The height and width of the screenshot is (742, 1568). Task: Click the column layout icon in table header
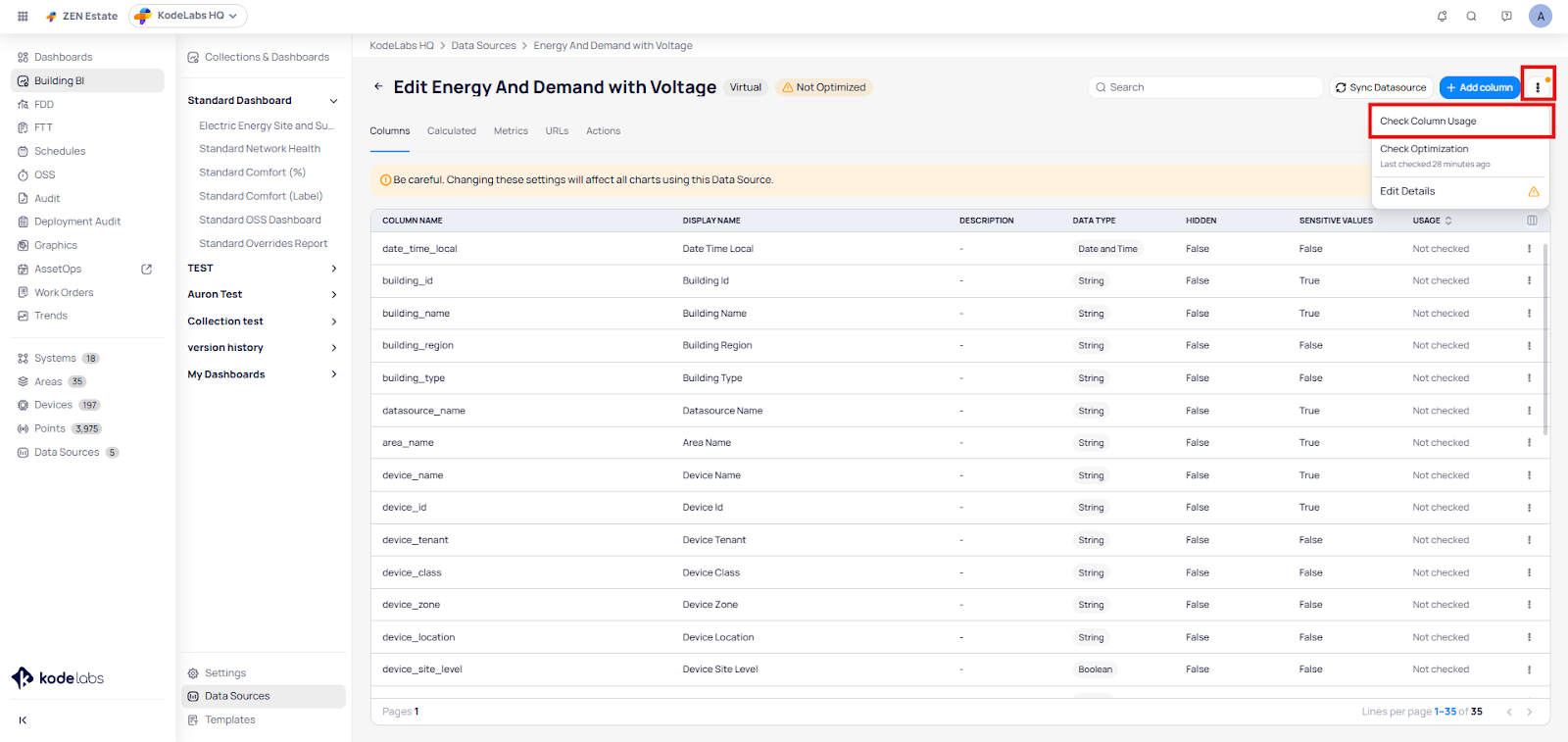pyautogui.click(x=1532, y=221)
